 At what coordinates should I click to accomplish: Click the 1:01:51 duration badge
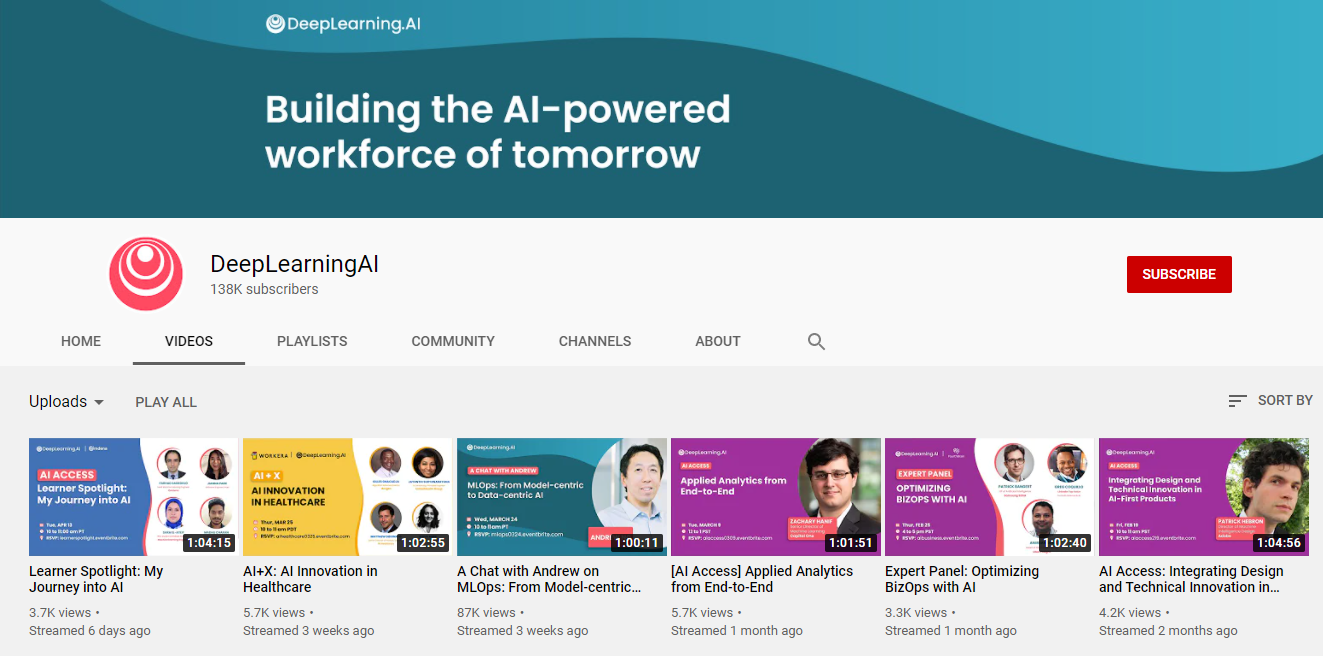click(x=851, y=543)
